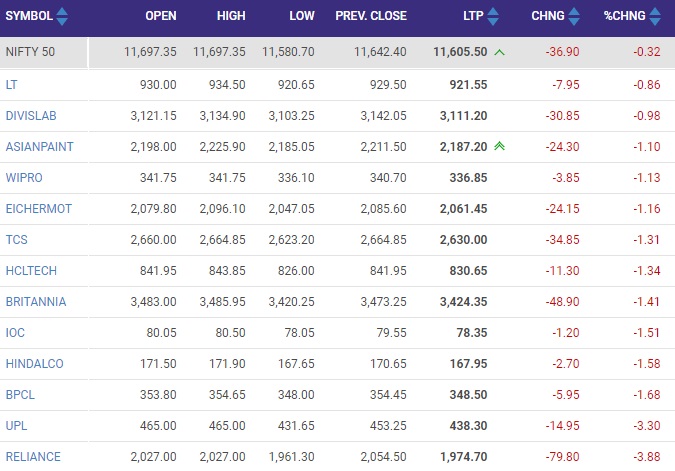Select the WIPRO symbol link

24,177
